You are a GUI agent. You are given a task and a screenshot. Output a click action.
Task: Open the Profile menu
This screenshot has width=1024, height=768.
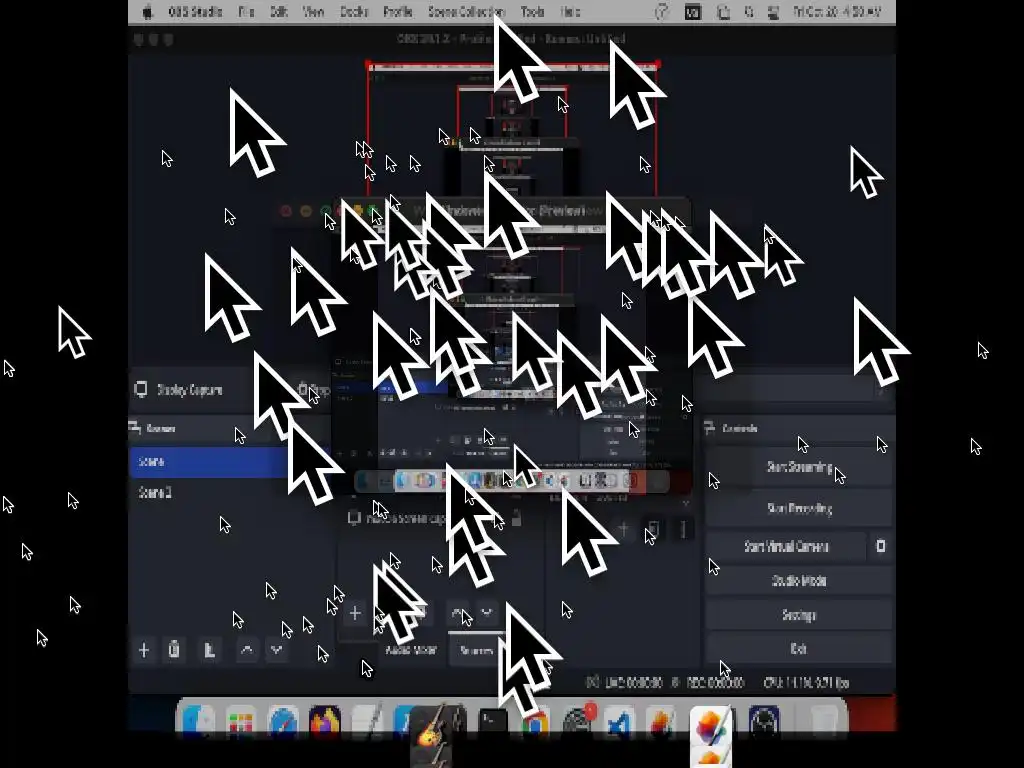pos(397,12)
